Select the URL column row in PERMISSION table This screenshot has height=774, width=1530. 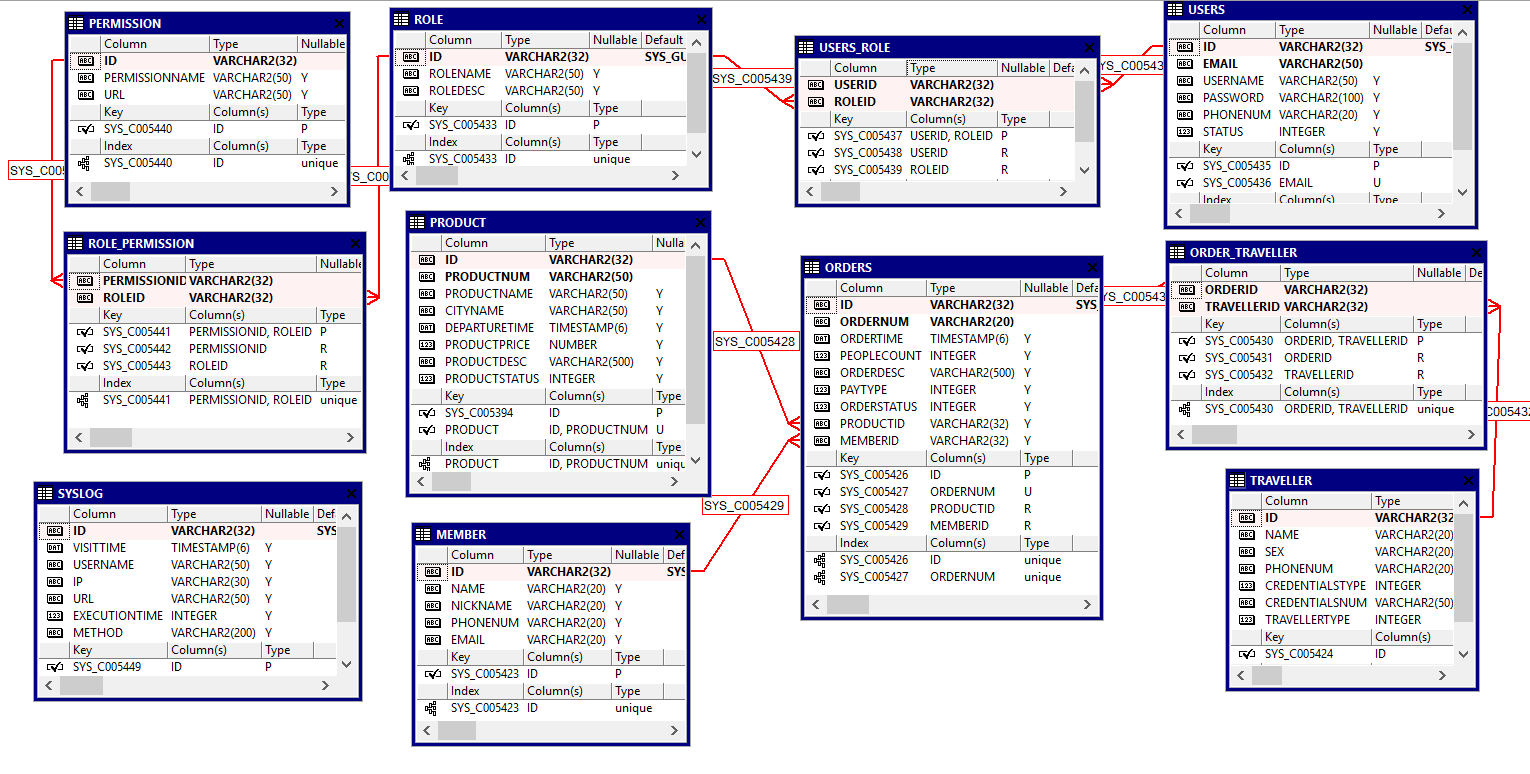click(207, 95)
